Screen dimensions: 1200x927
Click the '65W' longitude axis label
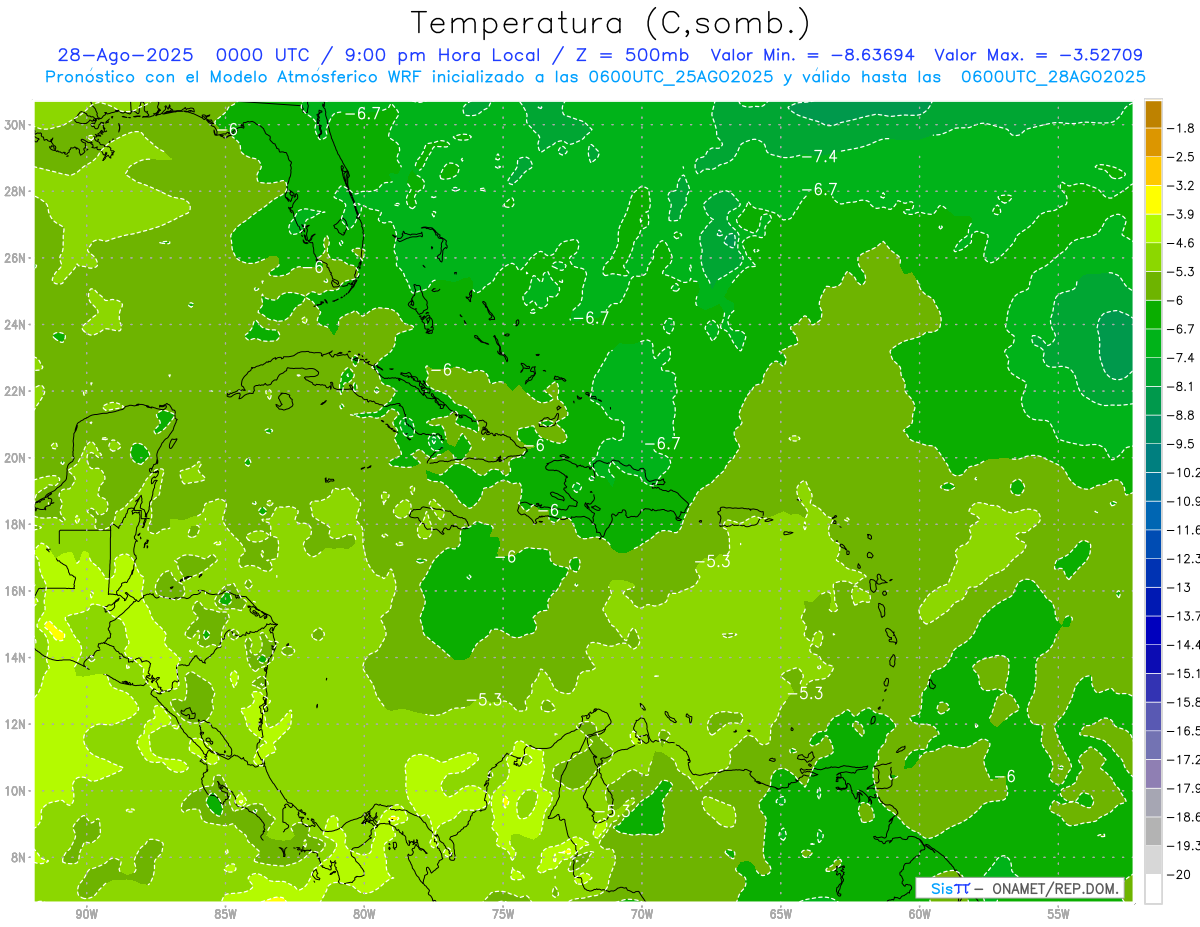[x=781, y=914]
